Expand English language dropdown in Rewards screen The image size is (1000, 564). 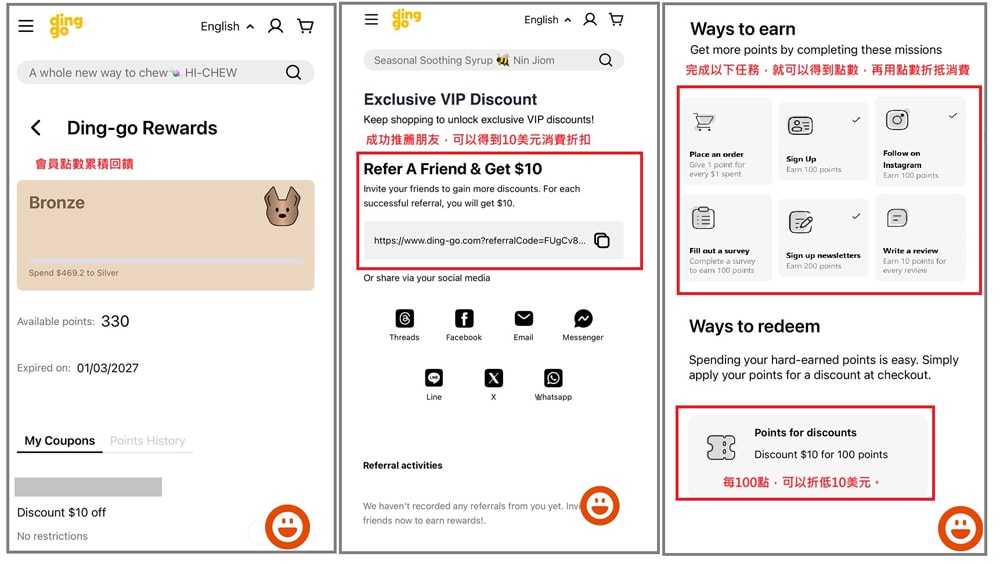point(227,26)
